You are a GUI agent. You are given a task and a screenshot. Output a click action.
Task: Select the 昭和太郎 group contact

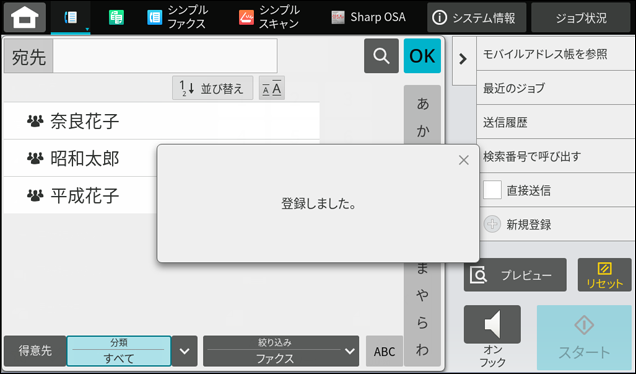[80, 158]
